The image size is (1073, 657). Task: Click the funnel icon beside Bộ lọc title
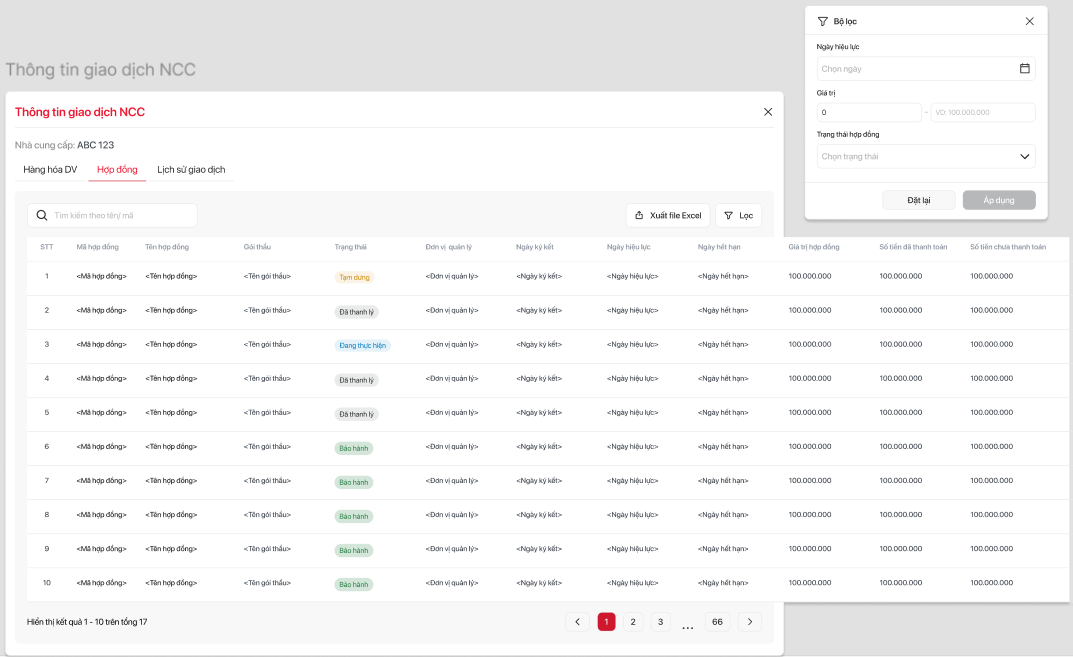click(822, 21)
